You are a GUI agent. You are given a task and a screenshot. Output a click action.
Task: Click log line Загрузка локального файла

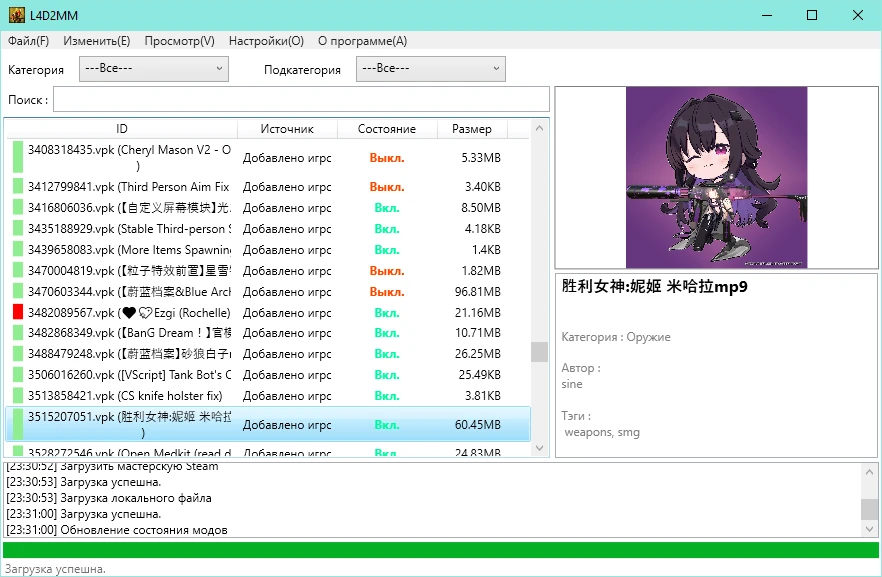(109, 498)
